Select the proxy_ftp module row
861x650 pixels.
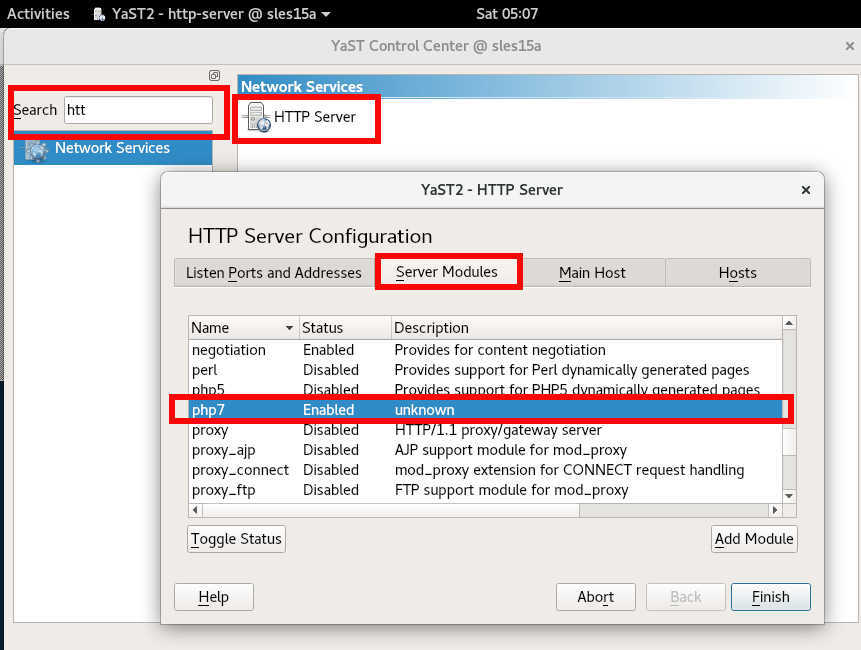coord(485,490)
